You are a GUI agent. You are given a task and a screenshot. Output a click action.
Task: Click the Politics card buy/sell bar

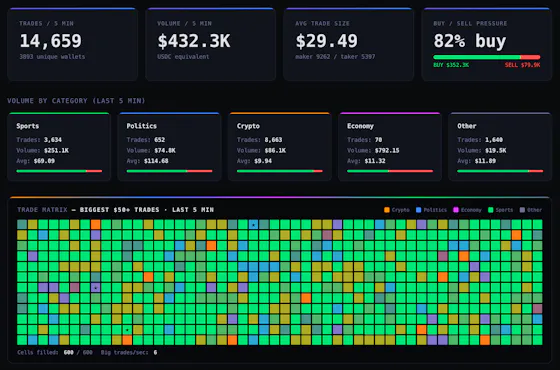(x=169, y=171)
